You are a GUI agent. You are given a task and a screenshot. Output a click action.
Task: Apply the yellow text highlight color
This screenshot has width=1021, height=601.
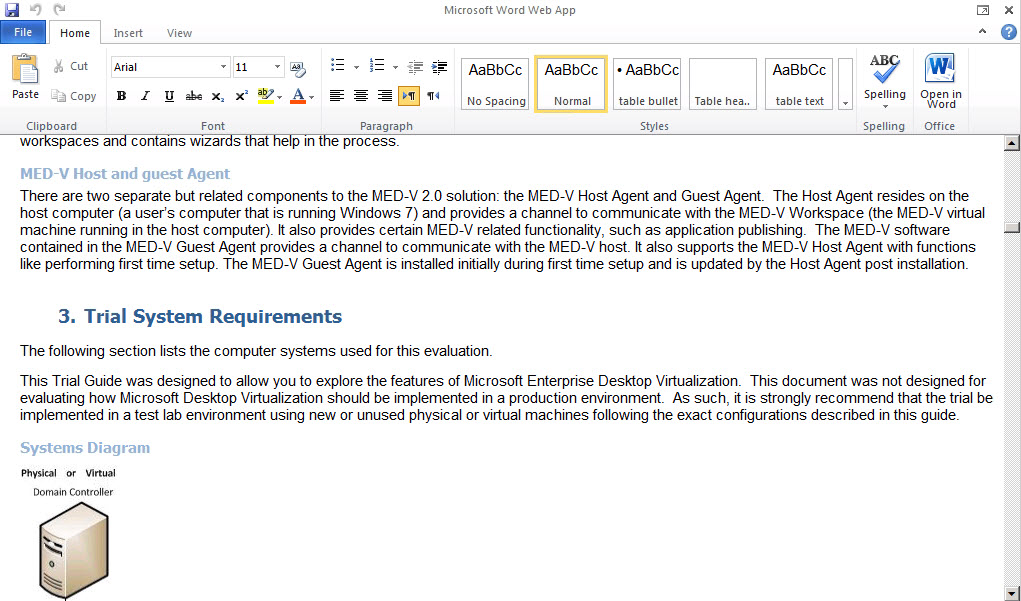coord(265,96)
